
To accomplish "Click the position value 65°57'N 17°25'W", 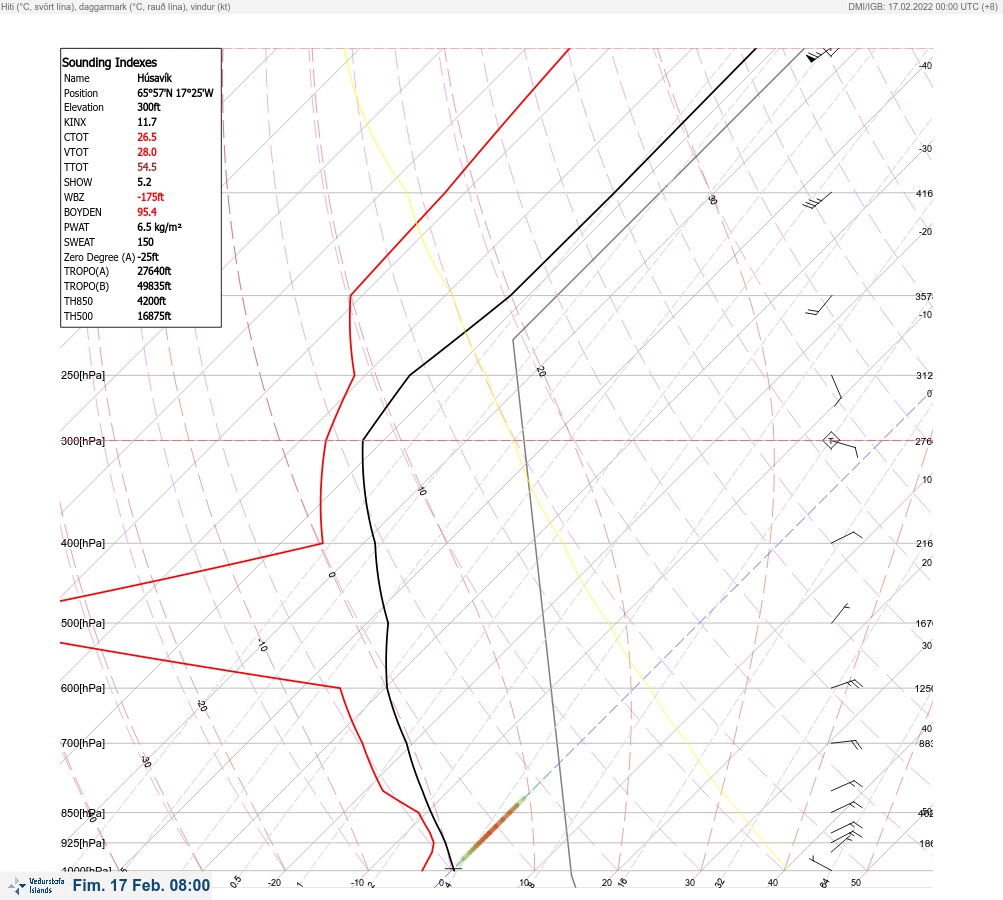I will click(175, 93).
